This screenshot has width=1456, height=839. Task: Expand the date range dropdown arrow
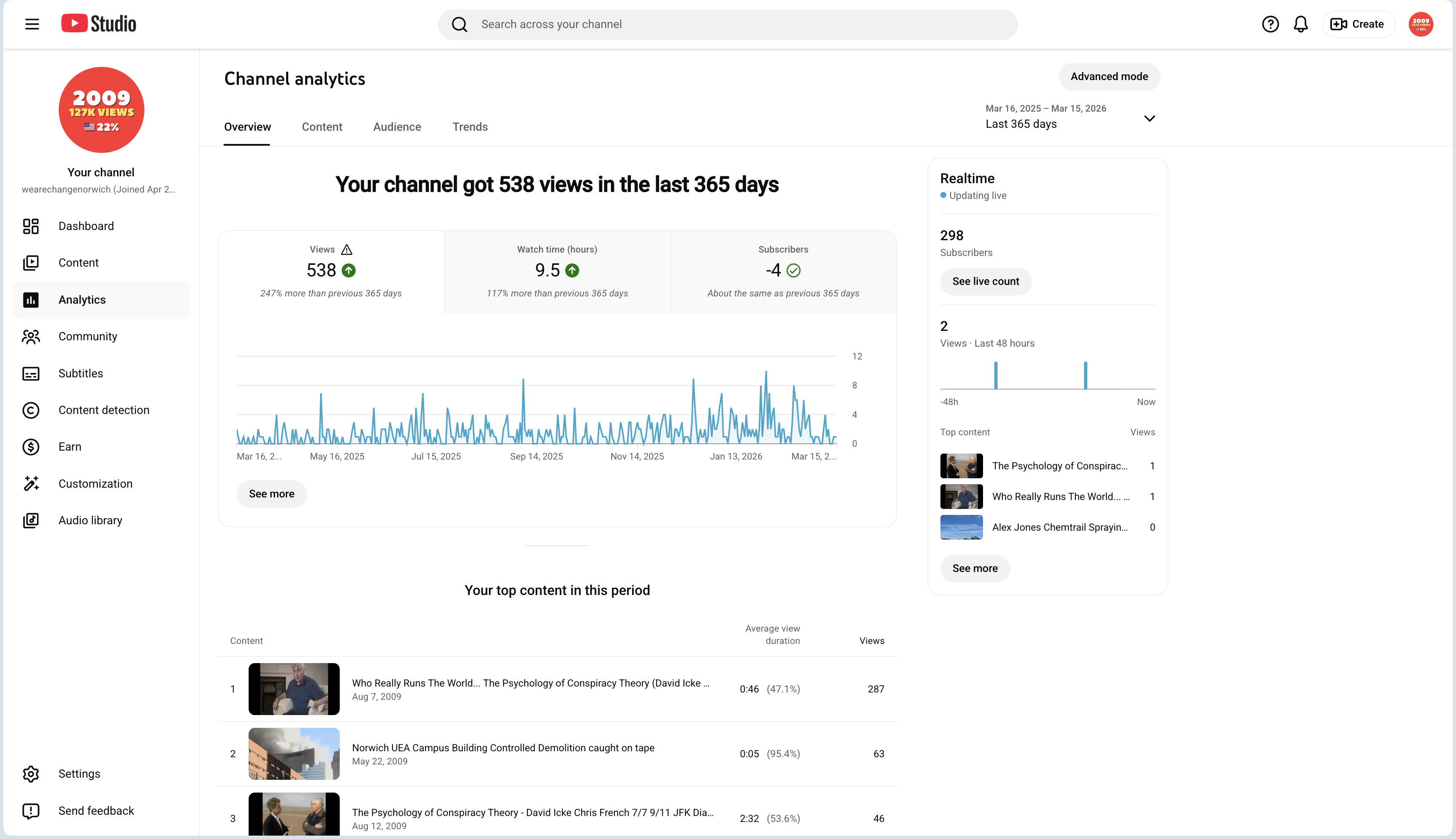1149,119
